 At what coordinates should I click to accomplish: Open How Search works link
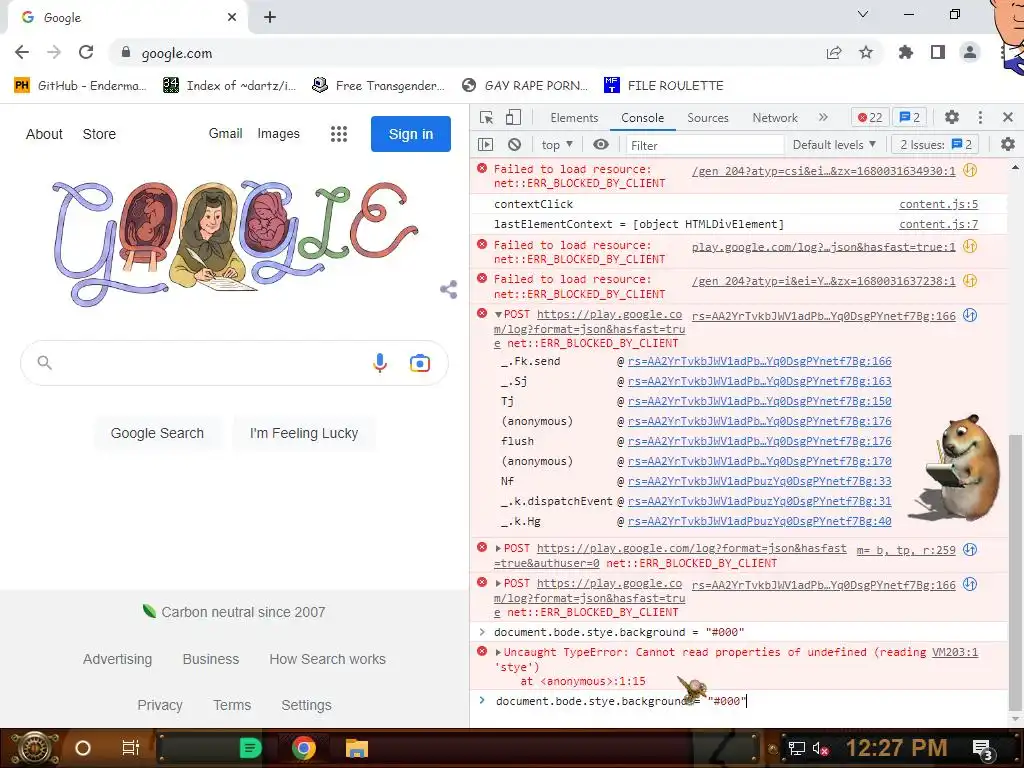tap(327, 659)
